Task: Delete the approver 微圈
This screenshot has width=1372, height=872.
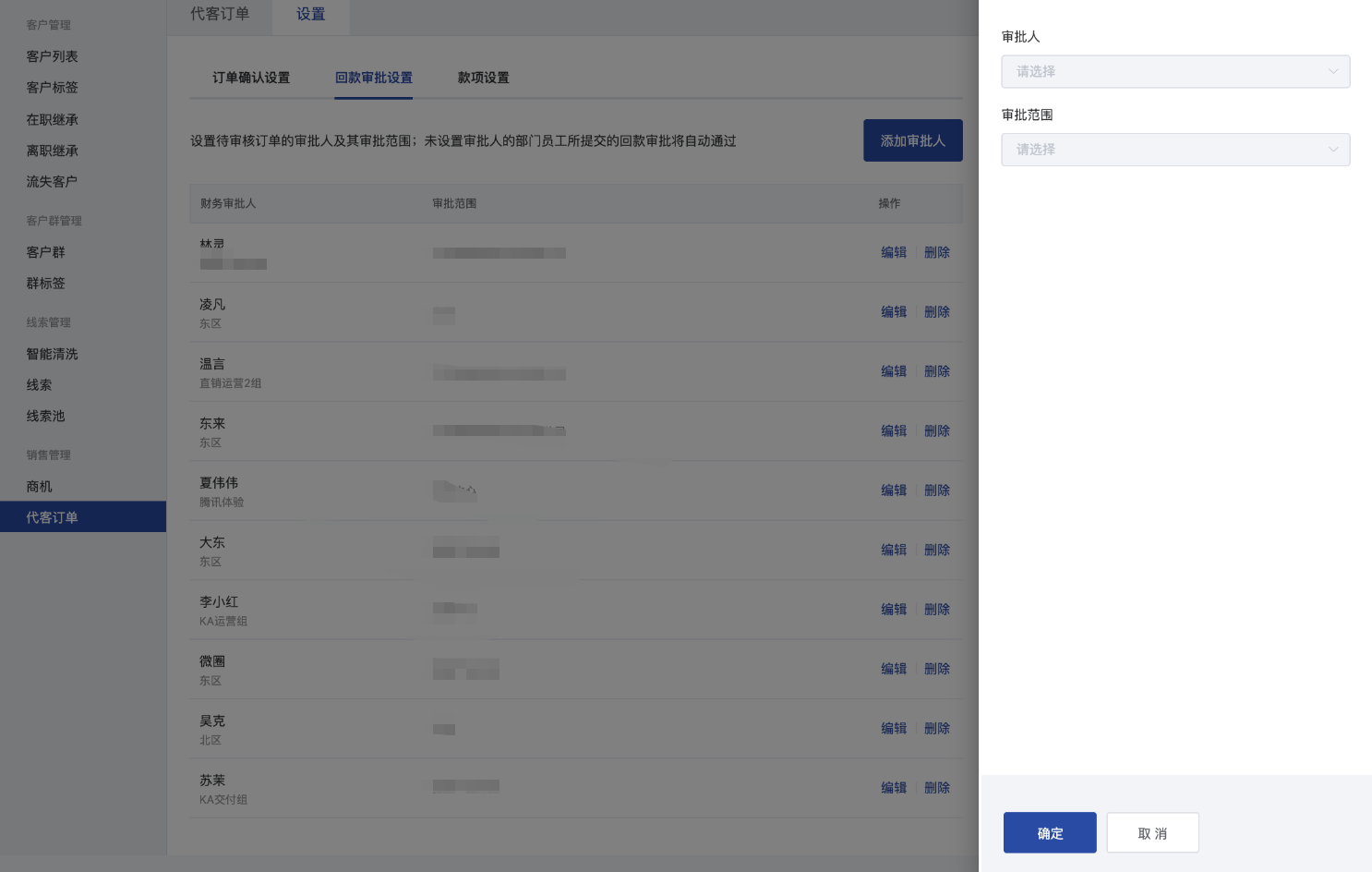Action: [937, 669]
